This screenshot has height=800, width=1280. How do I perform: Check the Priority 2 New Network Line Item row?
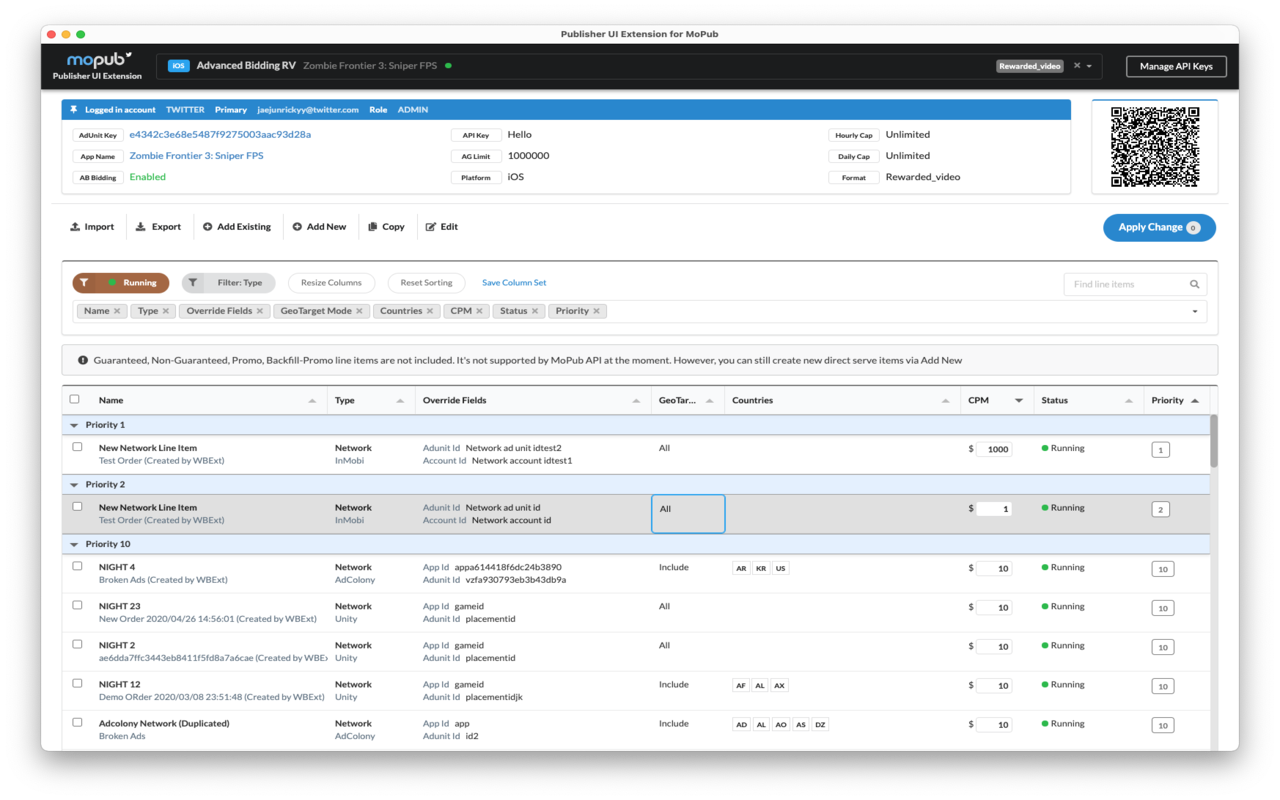tap(77, 506)
